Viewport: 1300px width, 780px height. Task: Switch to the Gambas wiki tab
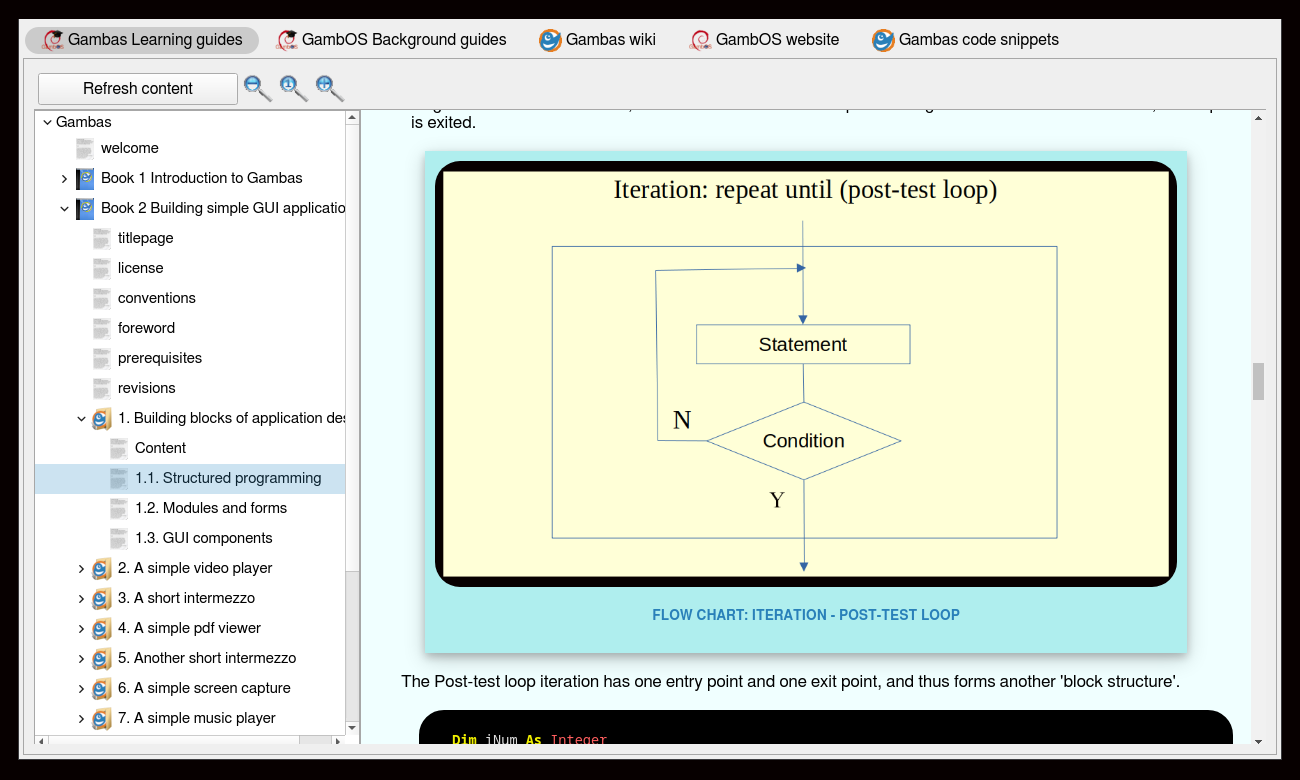597,40
